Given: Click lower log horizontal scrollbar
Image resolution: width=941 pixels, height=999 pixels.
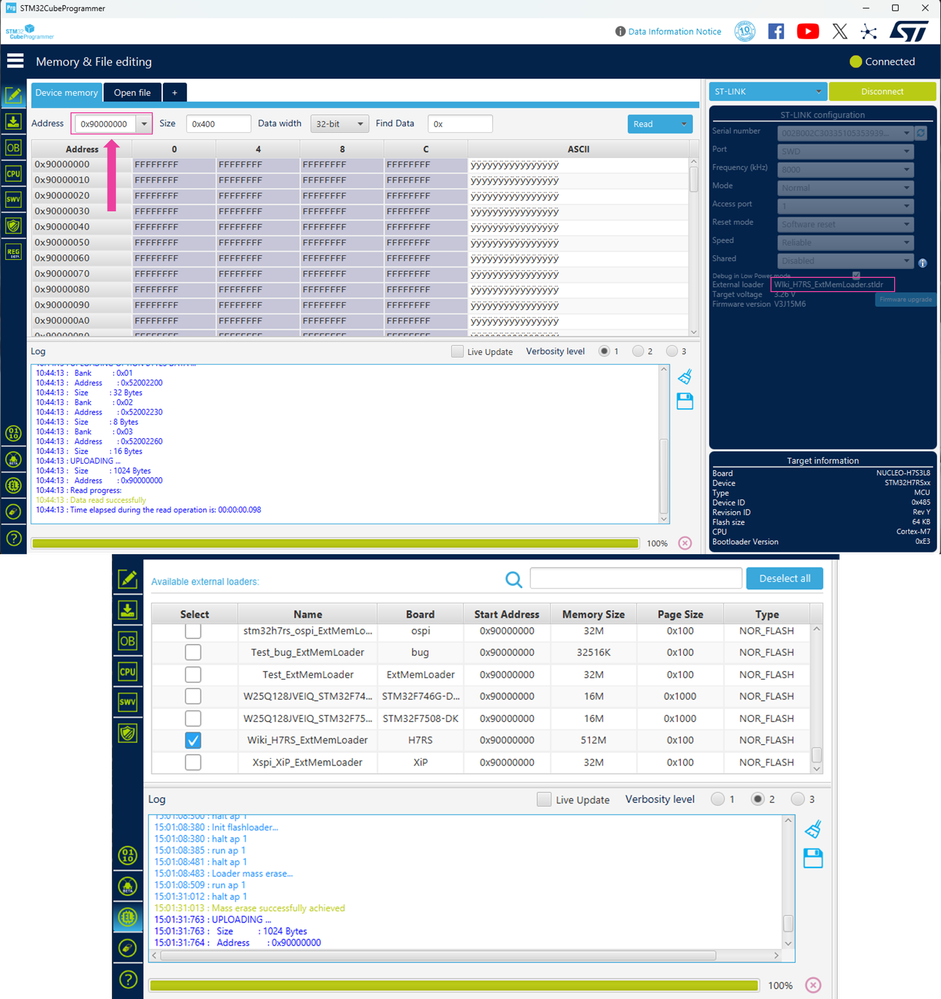Looking at the screenshot, I should 438,956.
